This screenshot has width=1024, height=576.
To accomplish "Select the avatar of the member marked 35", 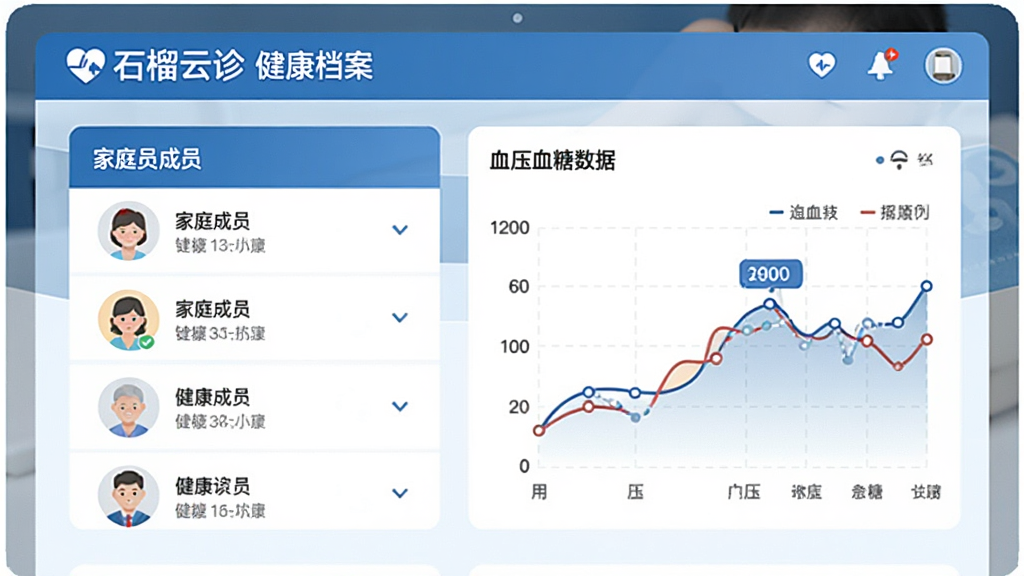I will 128,319.
